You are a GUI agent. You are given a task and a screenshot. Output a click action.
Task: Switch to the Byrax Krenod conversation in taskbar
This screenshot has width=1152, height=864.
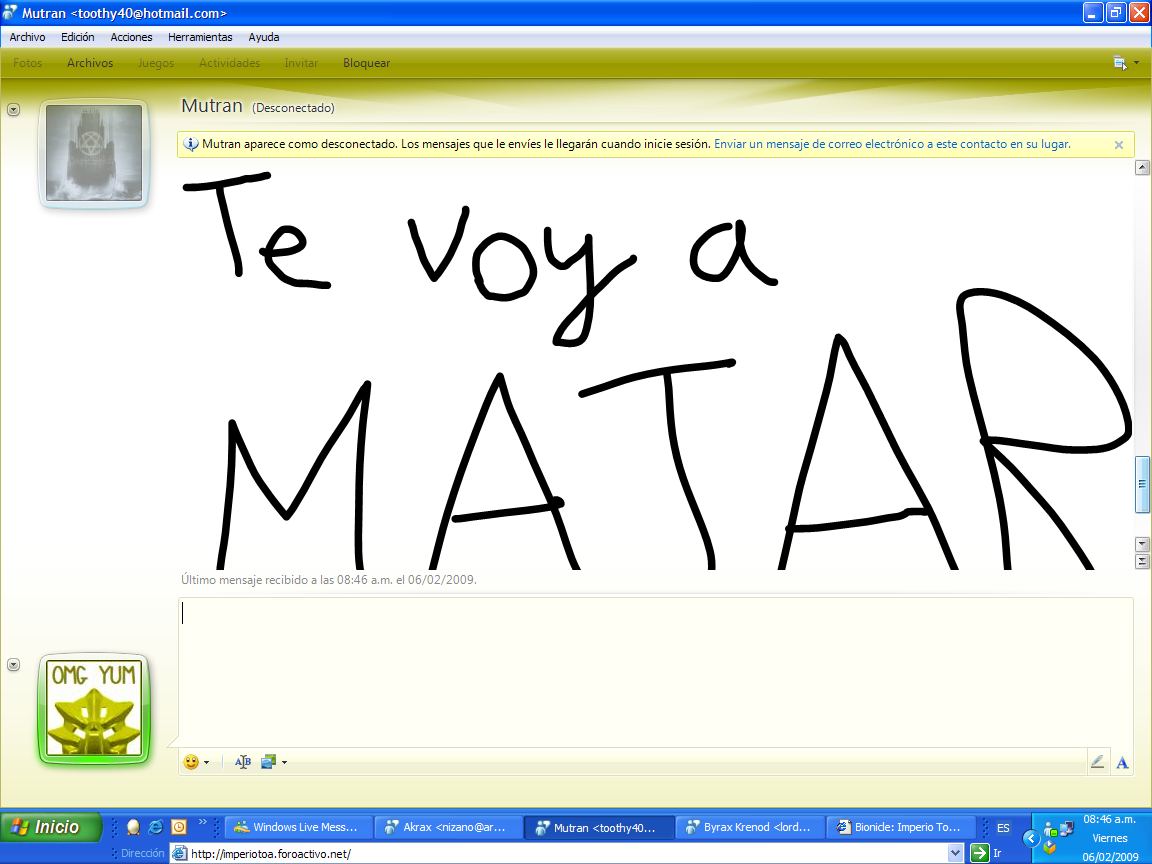pyautogui.click(x=750, y=827)
